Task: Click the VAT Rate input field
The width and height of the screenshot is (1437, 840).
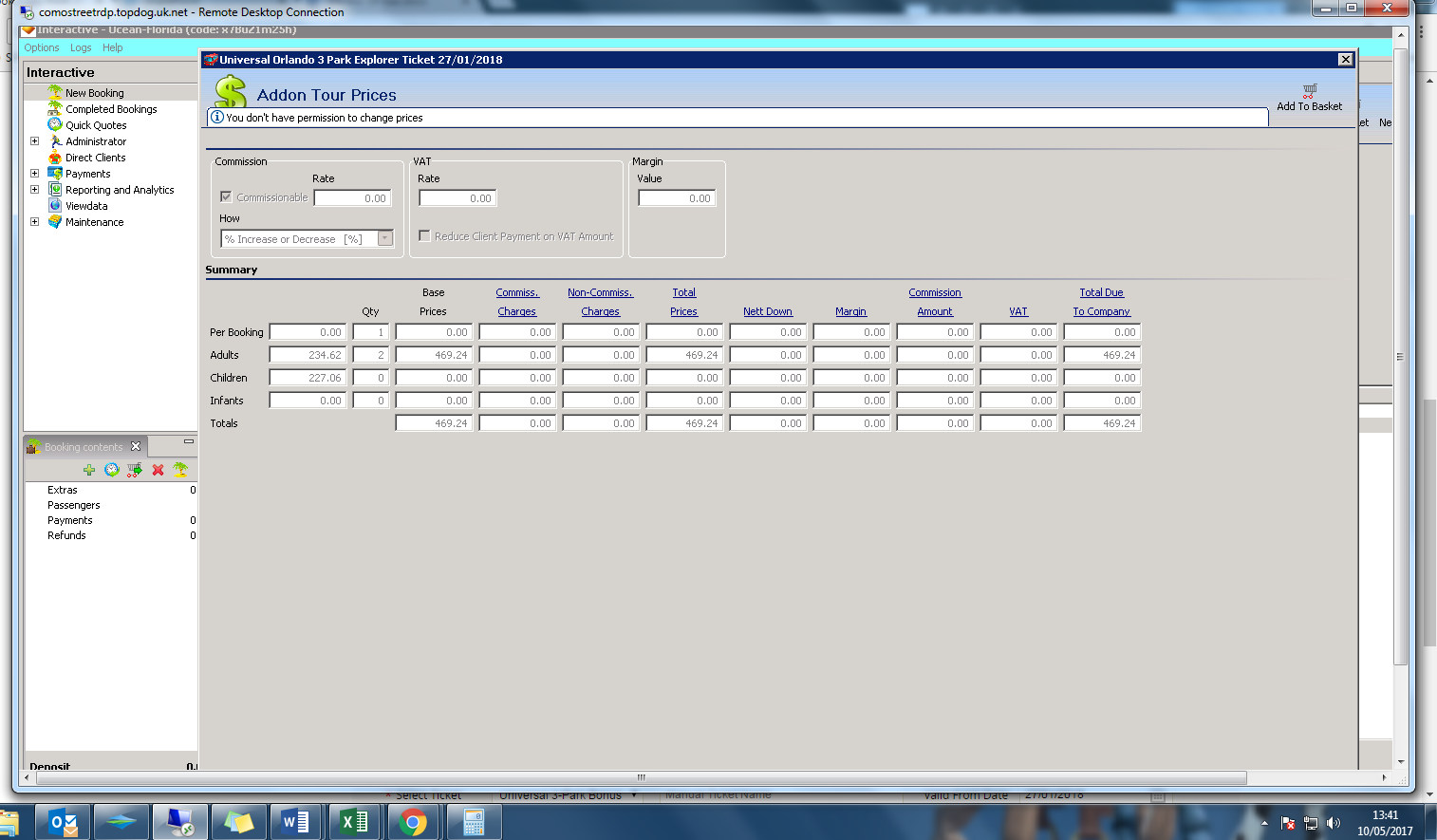Action: pyautogui.click(x=457, y=198)
